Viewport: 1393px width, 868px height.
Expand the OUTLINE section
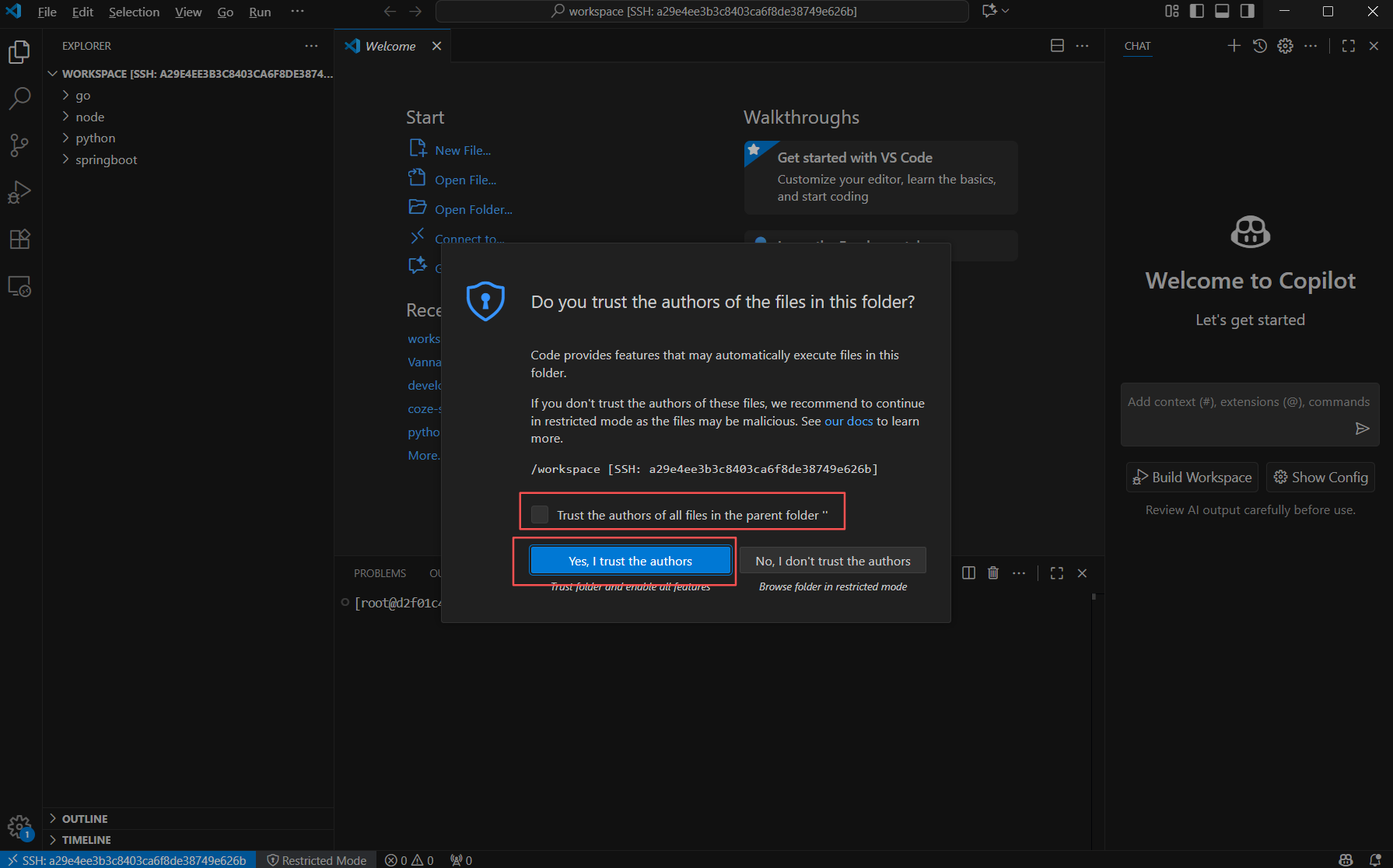[85, 819]
